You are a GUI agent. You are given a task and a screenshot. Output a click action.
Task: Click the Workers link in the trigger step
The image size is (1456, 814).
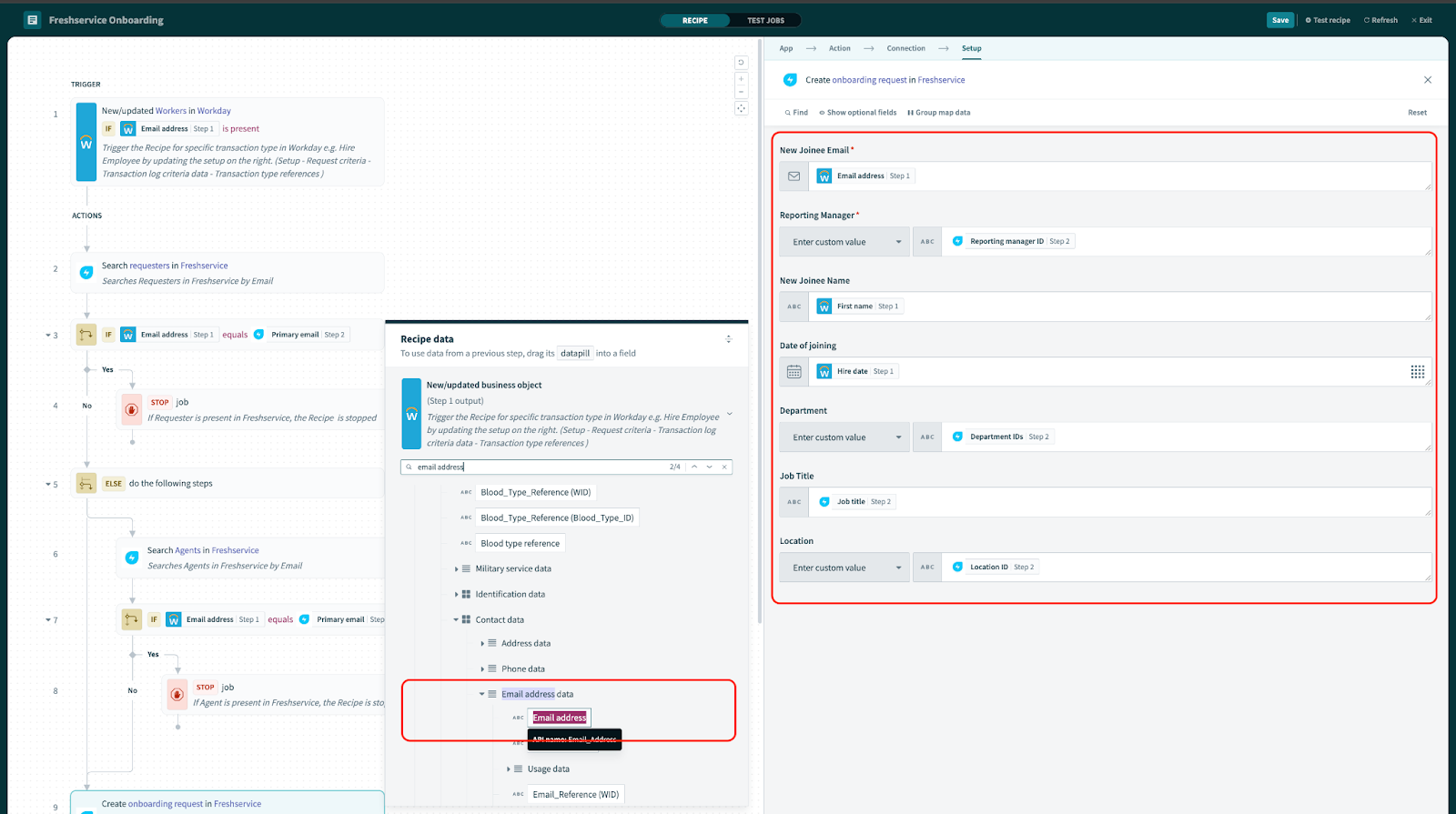pos(170,111)
